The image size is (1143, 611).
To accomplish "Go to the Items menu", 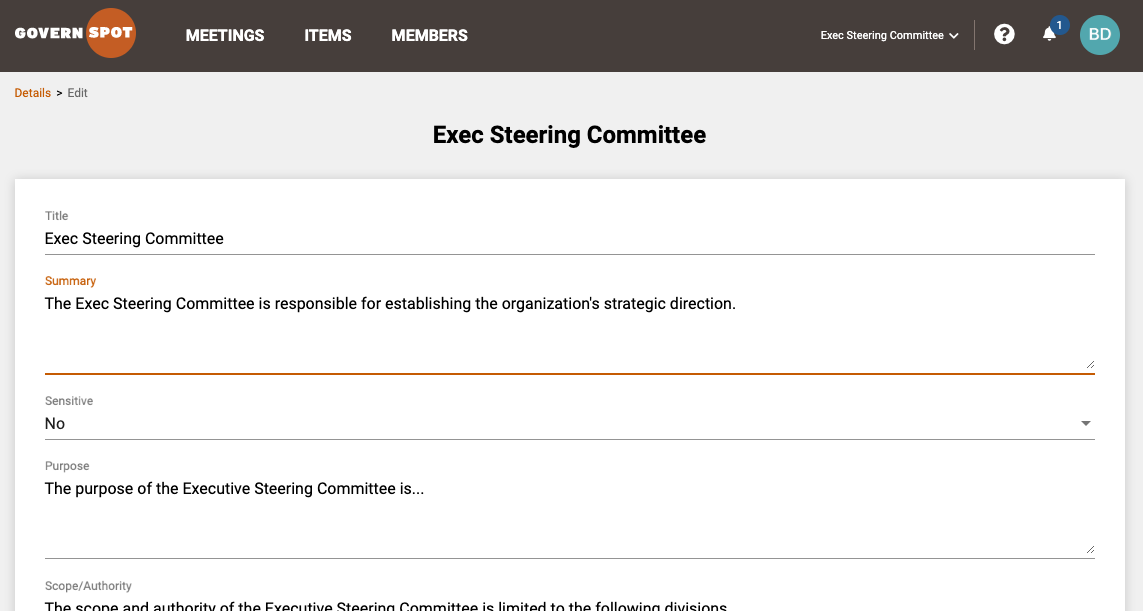I will point(327,35).
